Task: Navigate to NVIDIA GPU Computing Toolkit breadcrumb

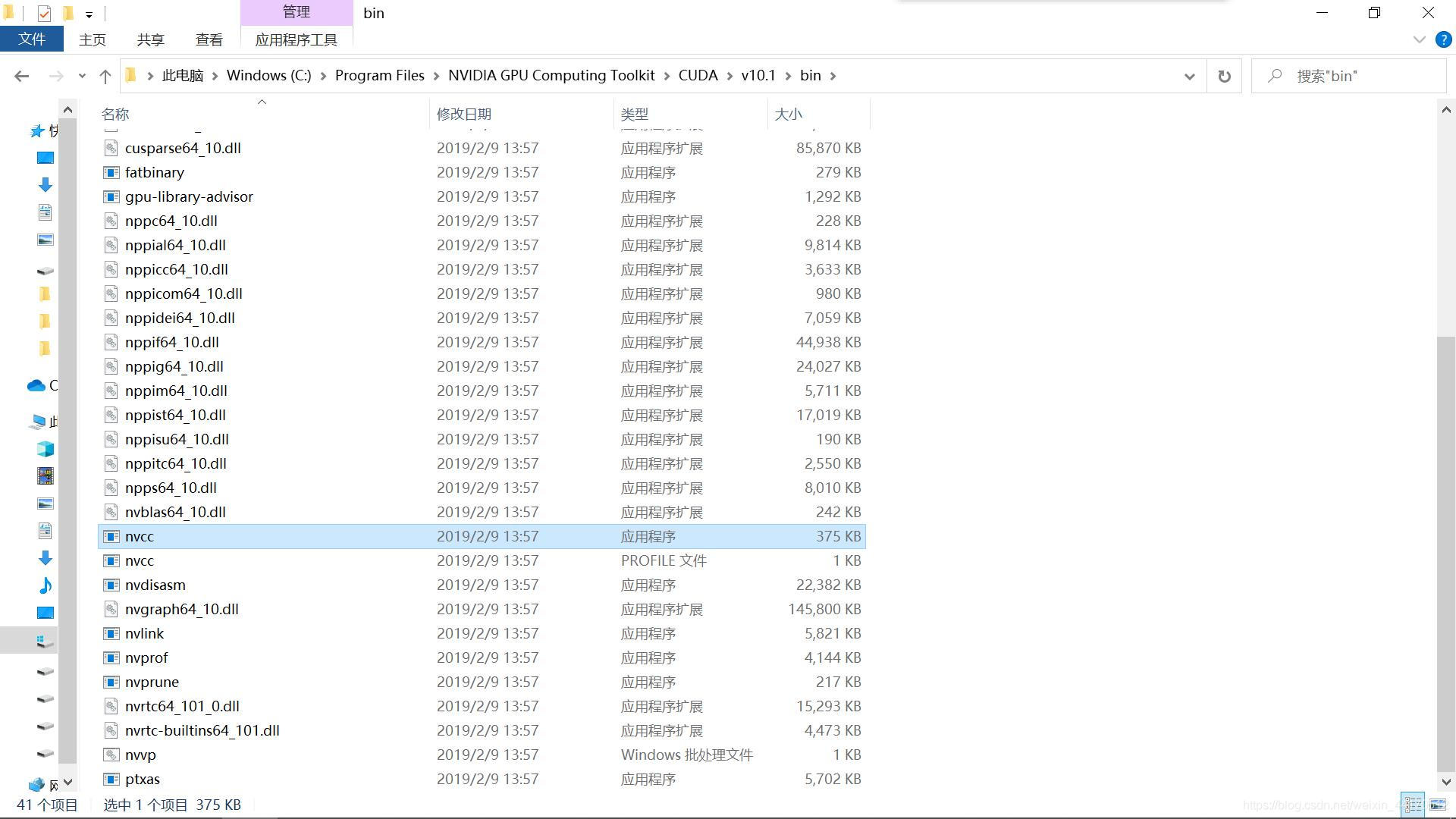Action: (x=551, y=76)
